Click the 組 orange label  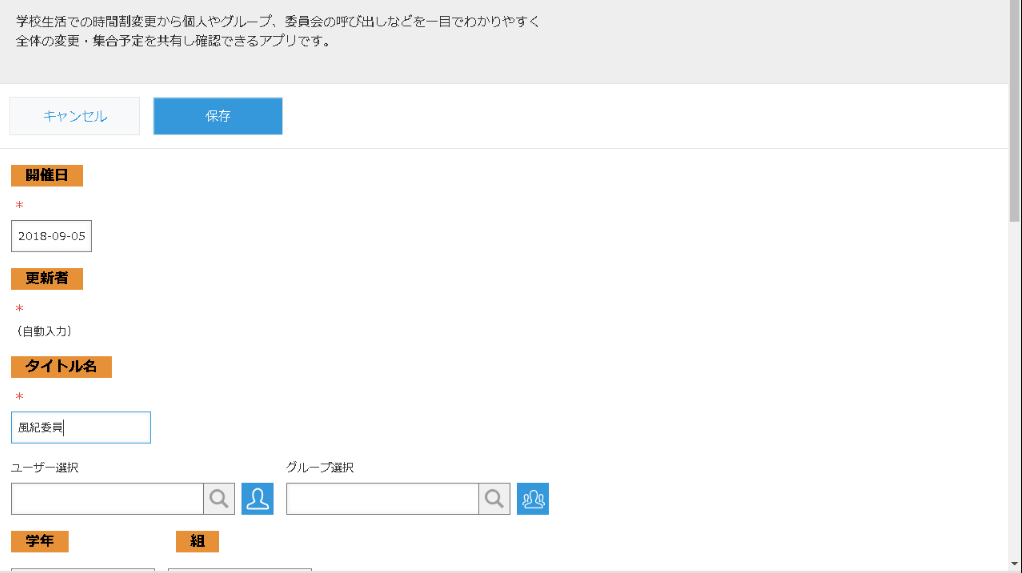point(197,541)
